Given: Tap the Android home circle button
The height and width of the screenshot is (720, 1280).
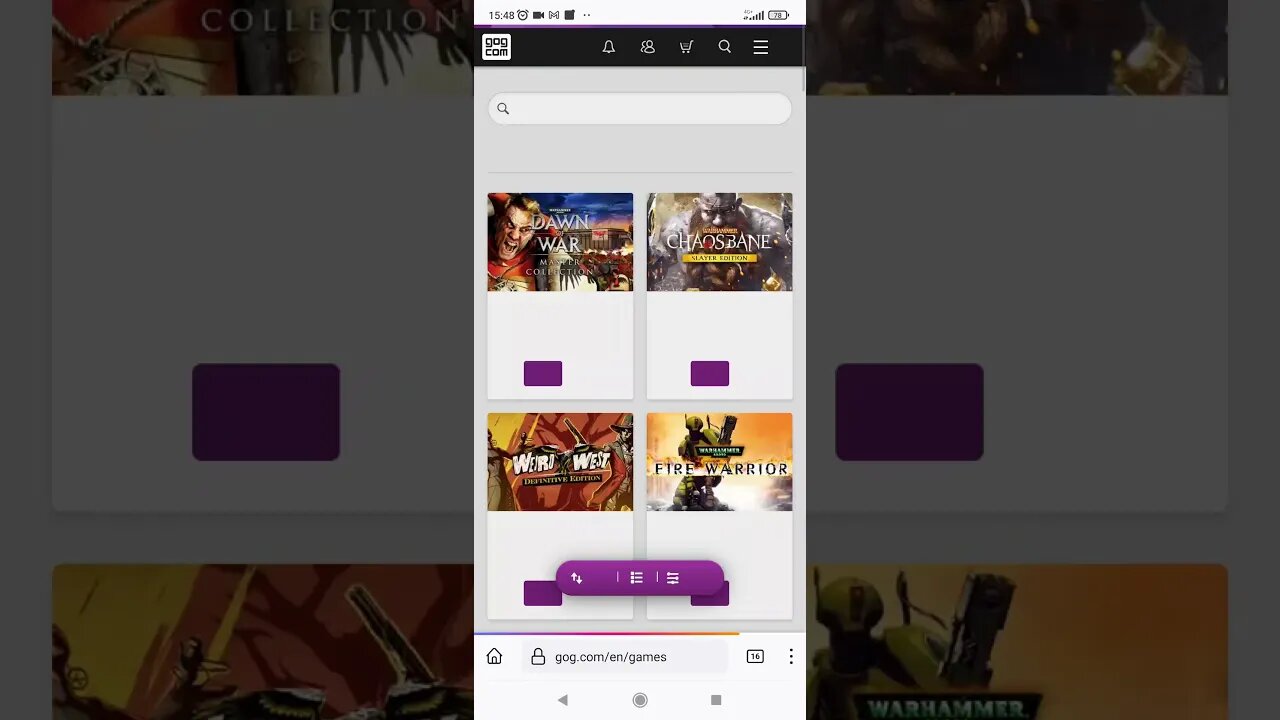Looking at the screenshot, I should coord(640,700).
